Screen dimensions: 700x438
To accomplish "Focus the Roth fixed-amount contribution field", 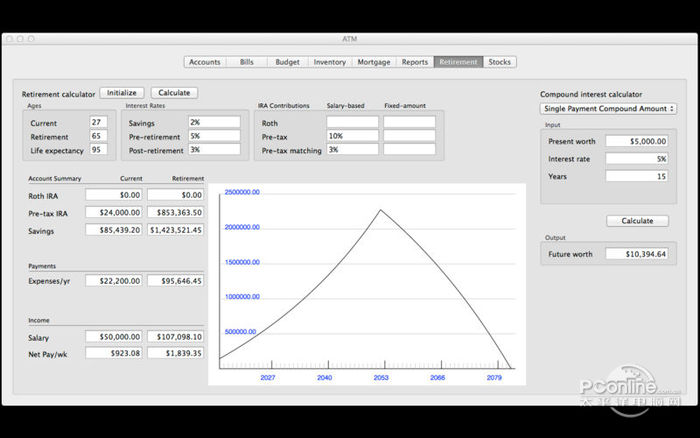I will coord(409,122).
